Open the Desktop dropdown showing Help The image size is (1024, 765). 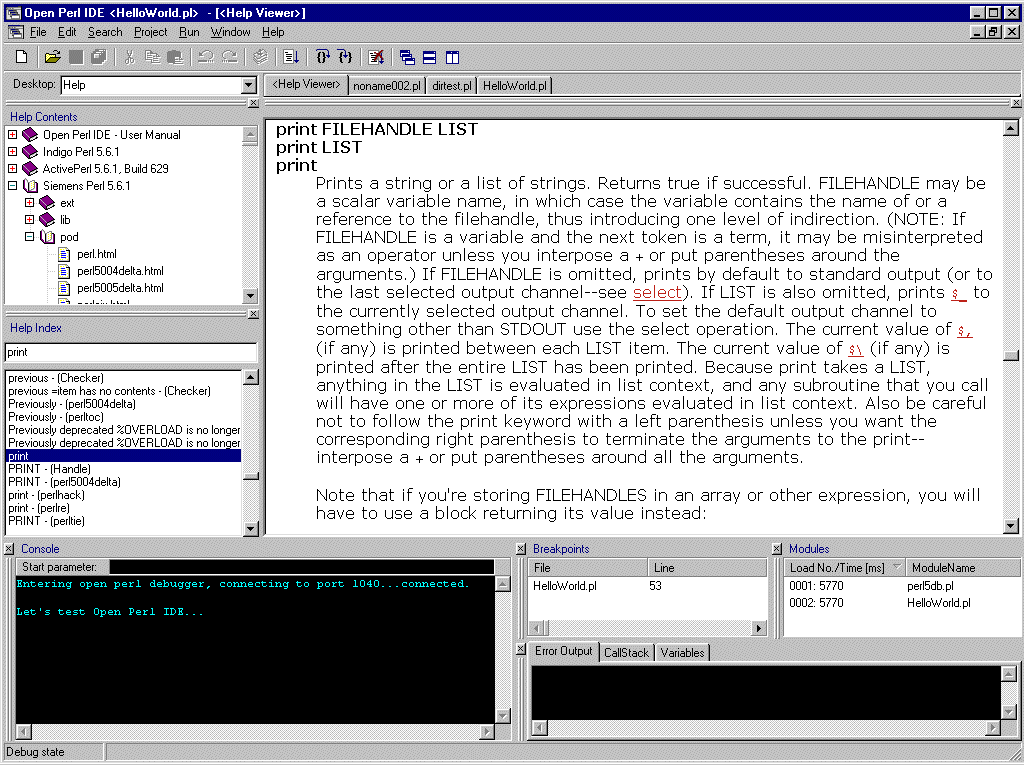249,86
